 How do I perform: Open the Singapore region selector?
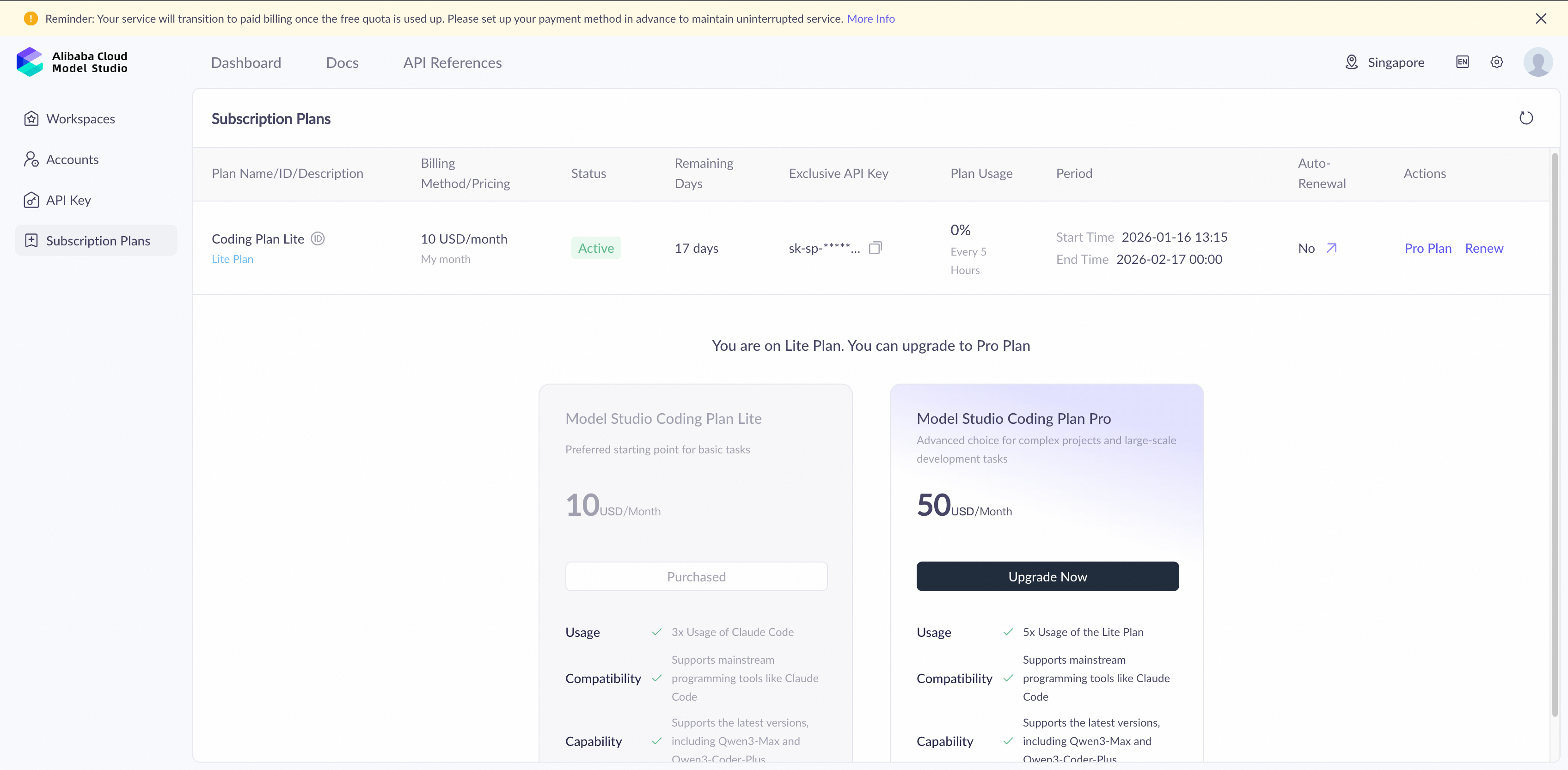(1385, 62)
